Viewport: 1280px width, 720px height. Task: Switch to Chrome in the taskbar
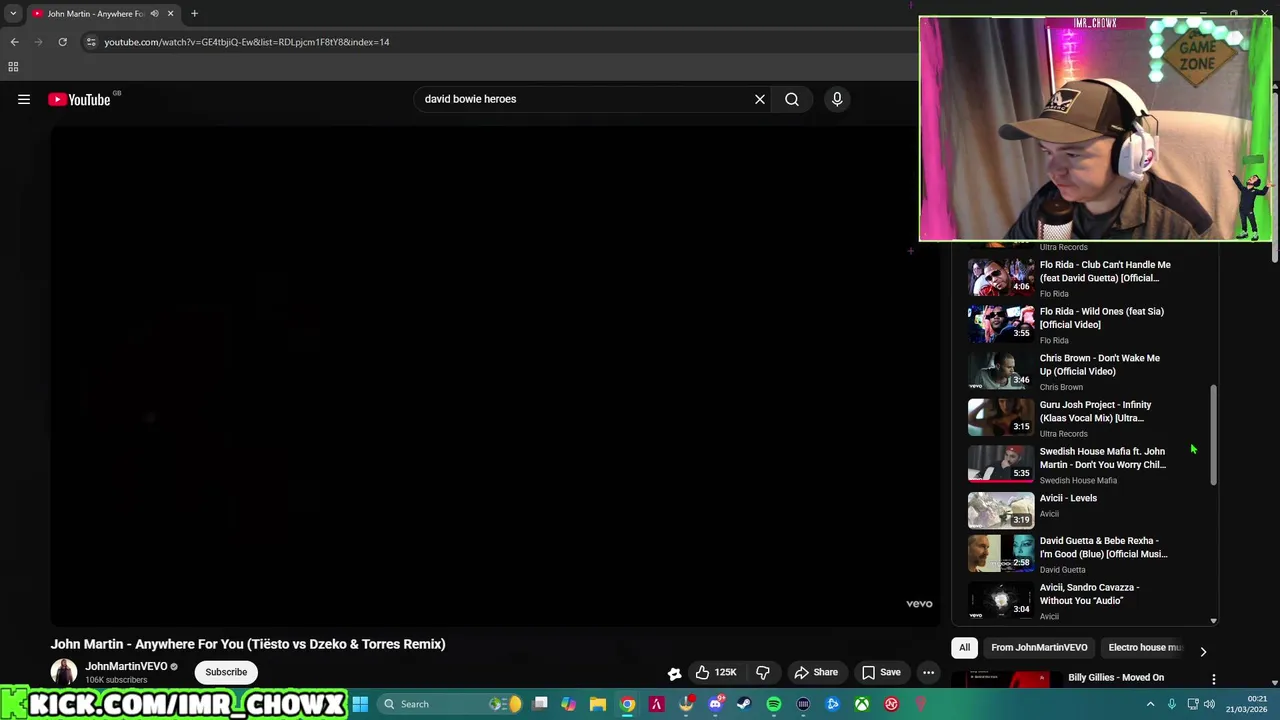(x=627, y=704)
